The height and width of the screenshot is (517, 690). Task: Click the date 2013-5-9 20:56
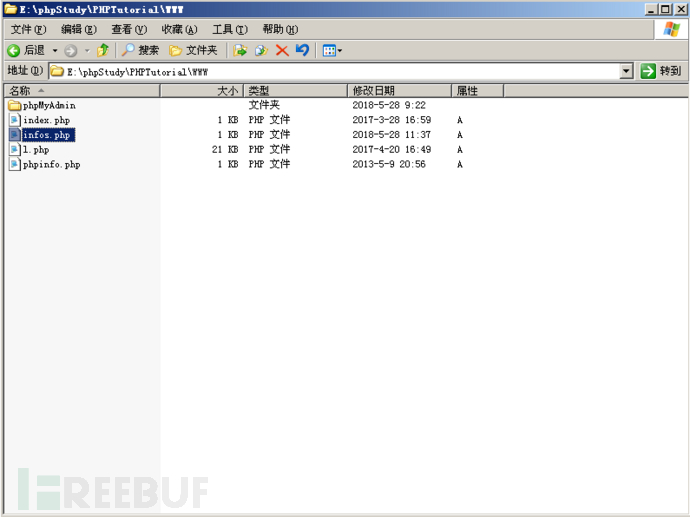[389, 164]
